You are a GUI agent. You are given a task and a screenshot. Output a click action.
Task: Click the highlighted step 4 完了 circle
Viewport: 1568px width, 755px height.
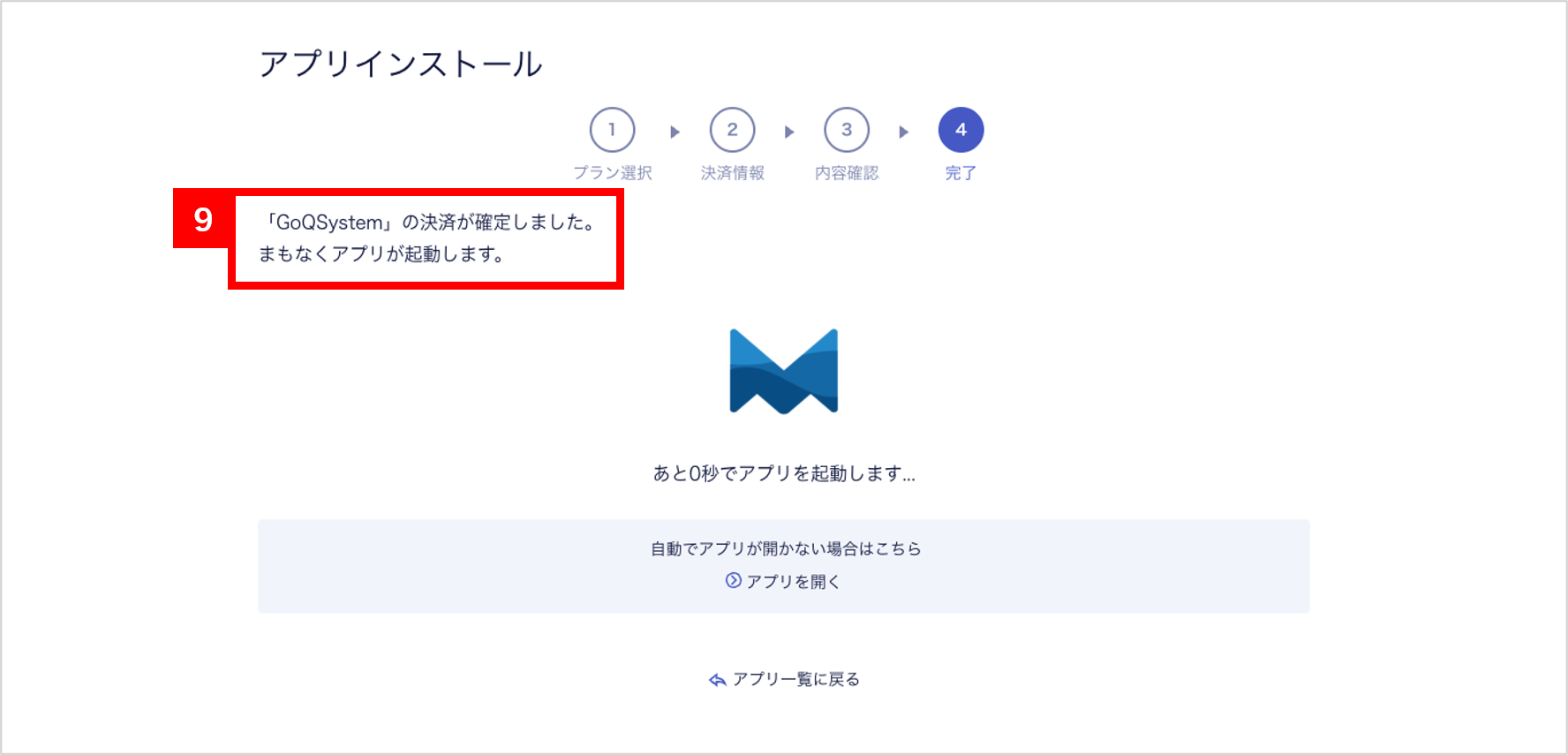click(x=961, y=130)
